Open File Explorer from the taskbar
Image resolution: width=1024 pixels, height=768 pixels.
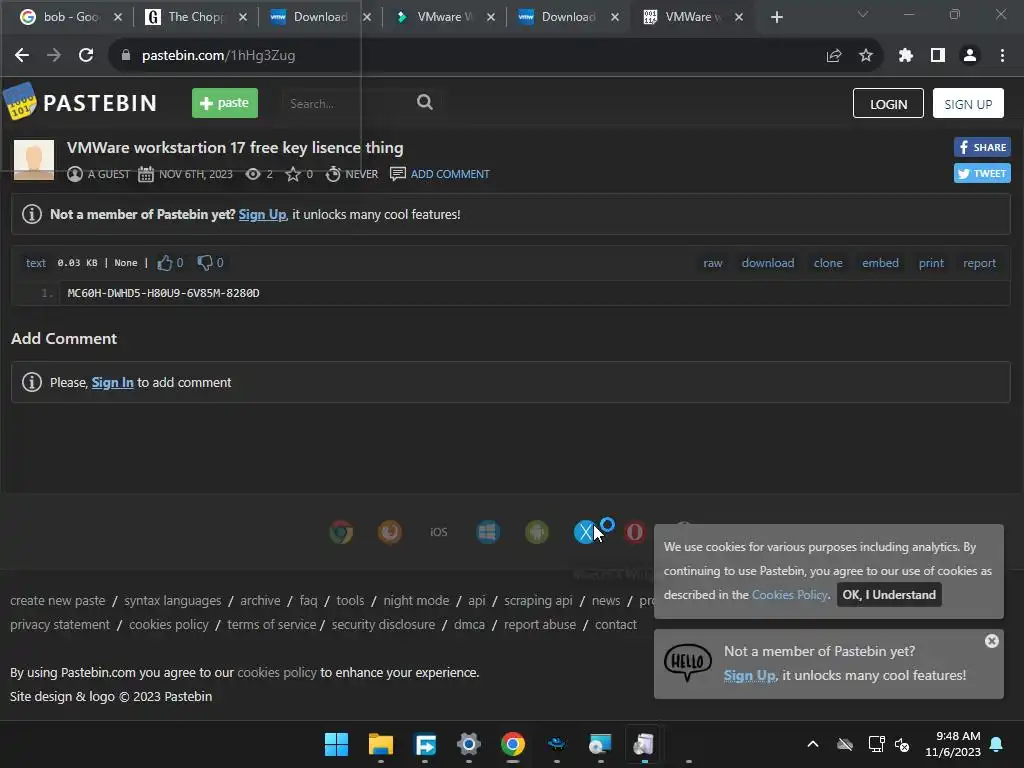[381, 744]
